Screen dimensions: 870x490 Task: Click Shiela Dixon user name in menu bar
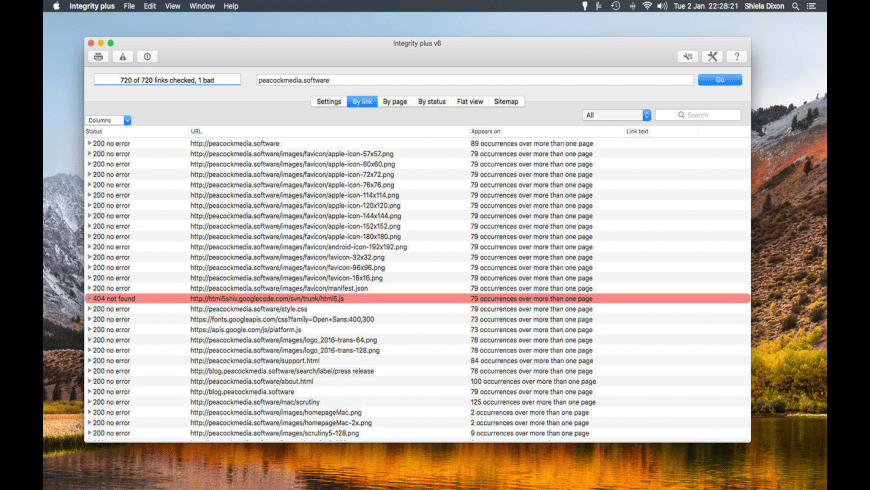pos(764,6)
